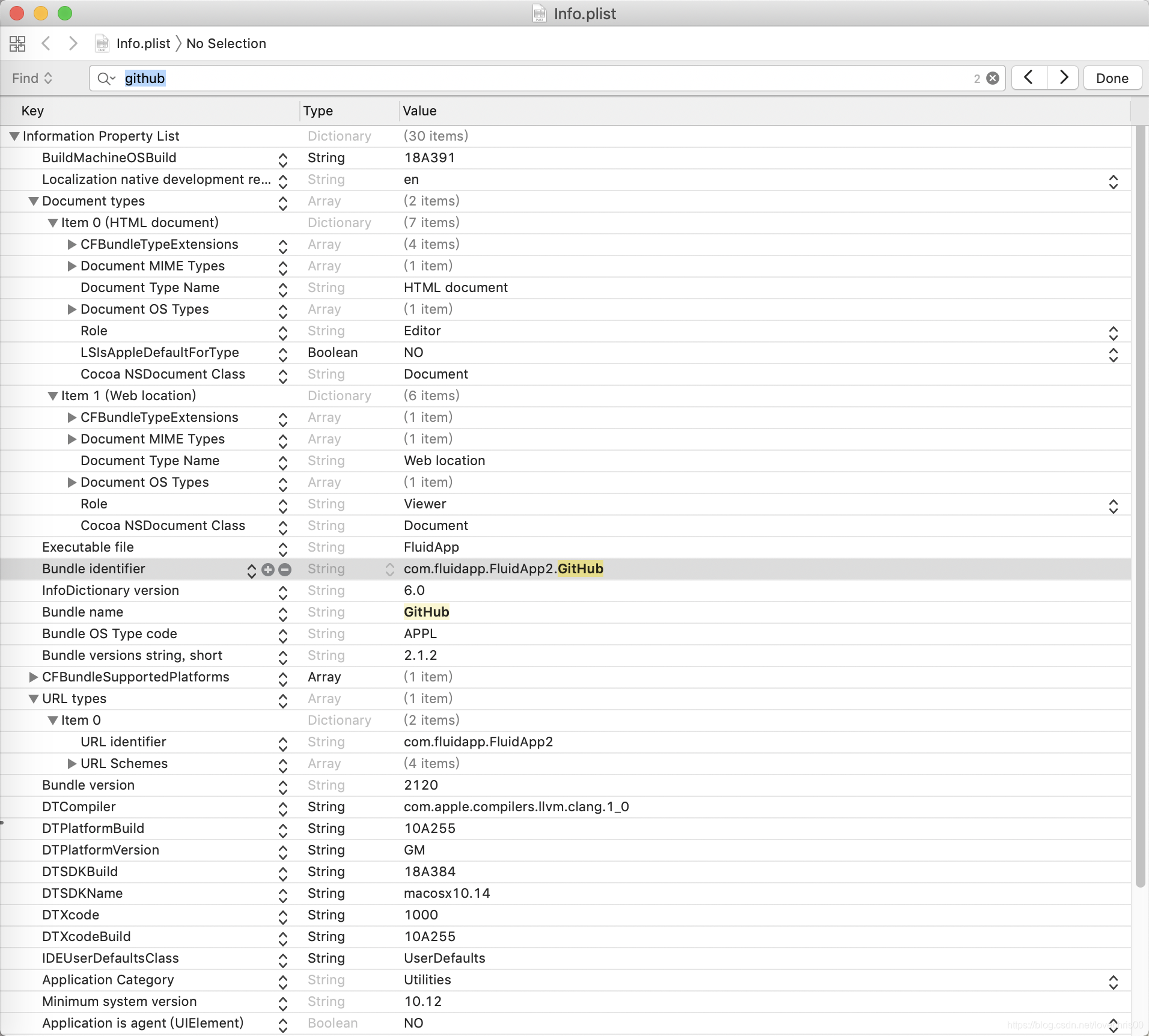
Task: Jump to next search match
Action: tap(1063, 78)
